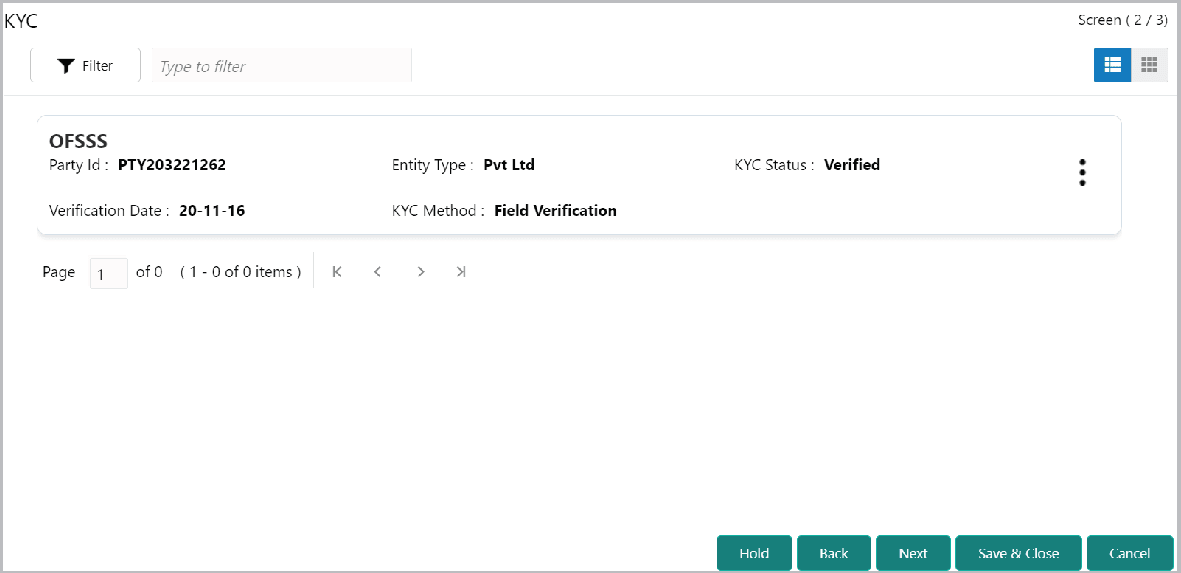Switch to list view
The image size is (1181, 573).
[1112, 66]
